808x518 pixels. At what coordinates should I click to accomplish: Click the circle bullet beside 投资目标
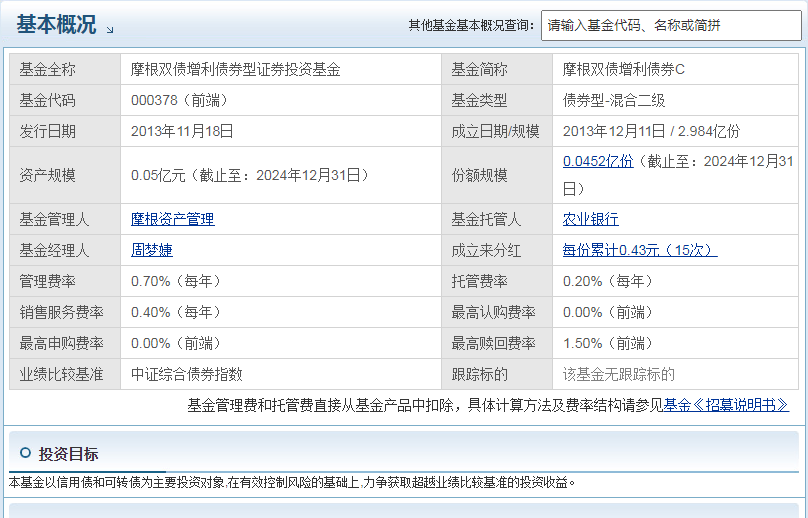pos(25,453)
